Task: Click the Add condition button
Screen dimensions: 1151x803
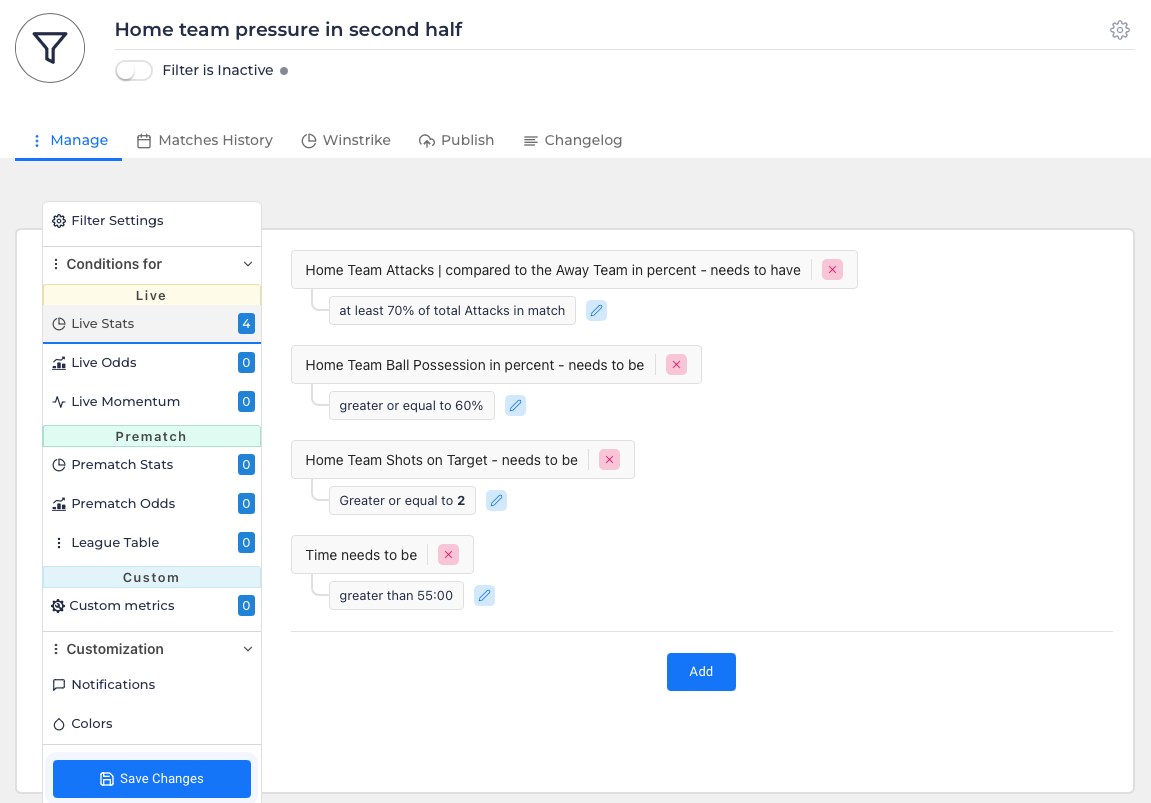Action: tap(701, 672)
